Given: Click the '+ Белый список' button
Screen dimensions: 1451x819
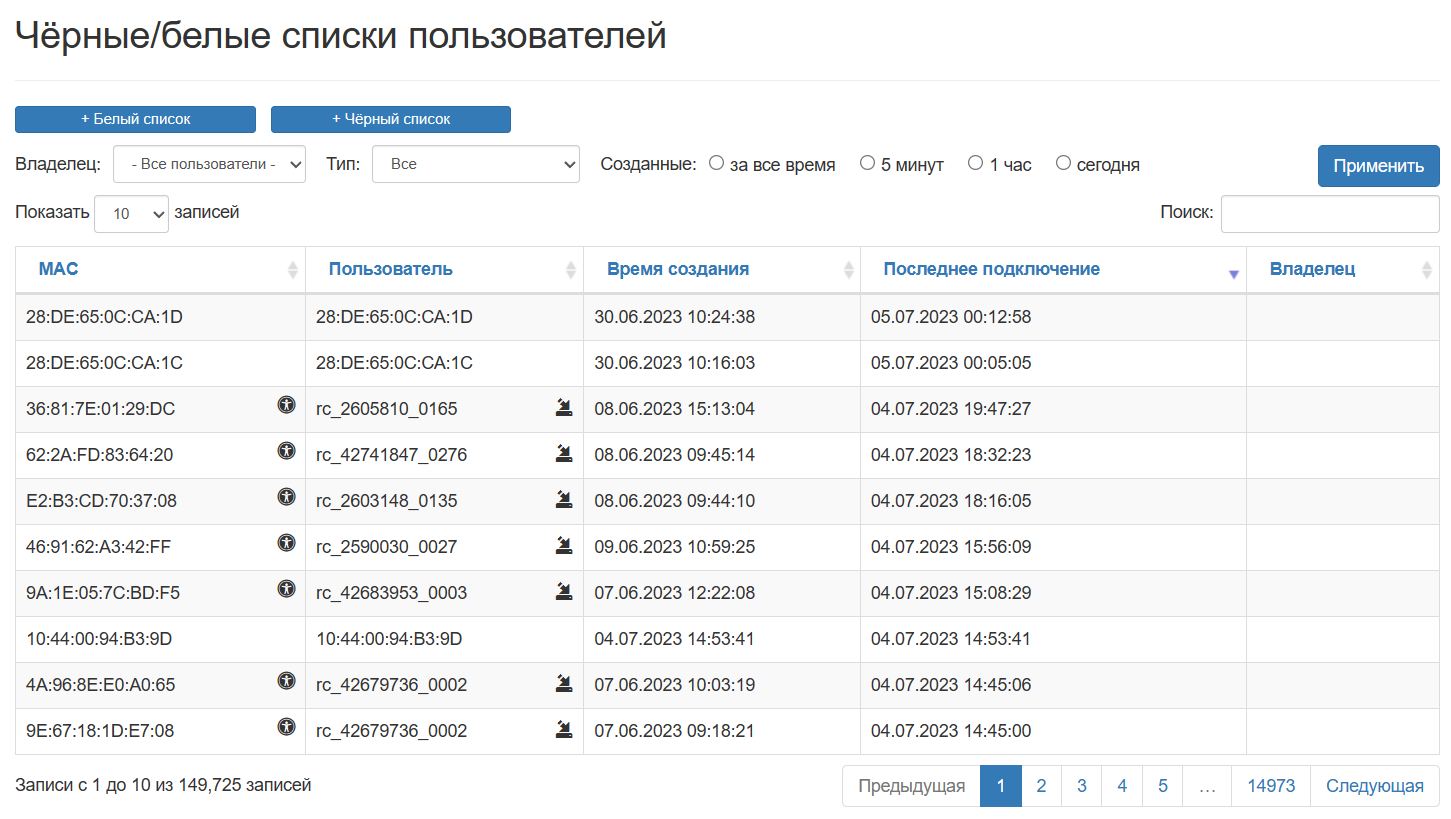Looking at the screenshot, I should pyautogui.click(x=135, y=119).
